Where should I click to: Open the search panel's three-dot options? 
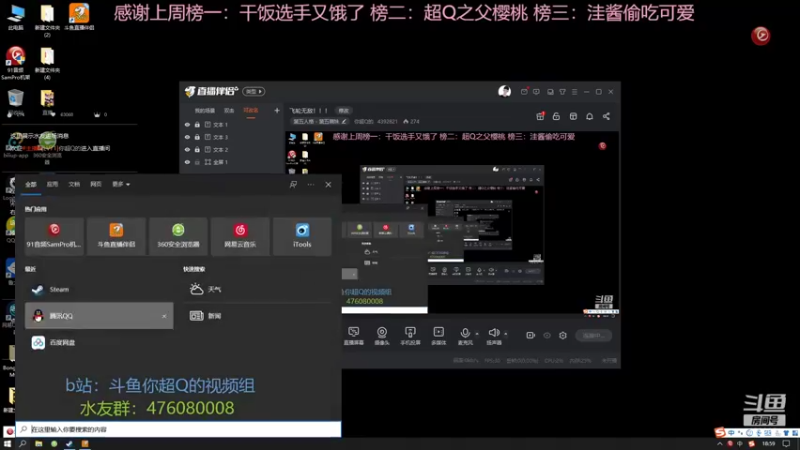pos(311,184)
